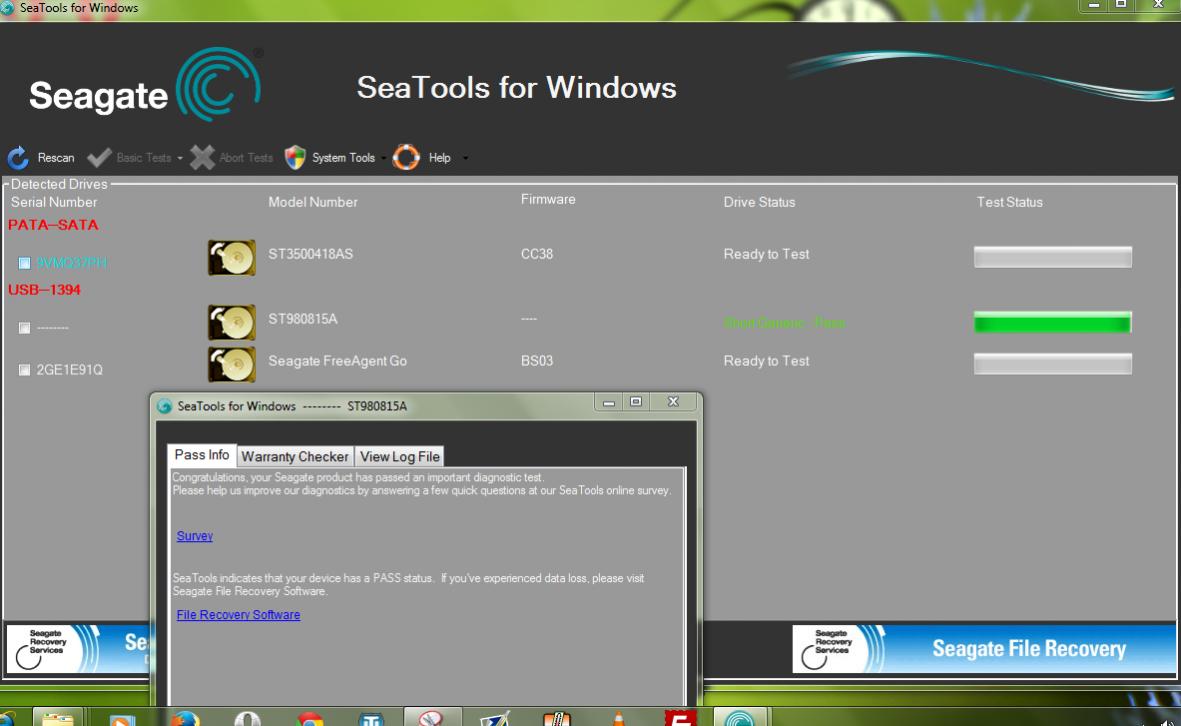Click the Help lifebuoy icon
1181x726 pixels.
[x=405, y=158]
